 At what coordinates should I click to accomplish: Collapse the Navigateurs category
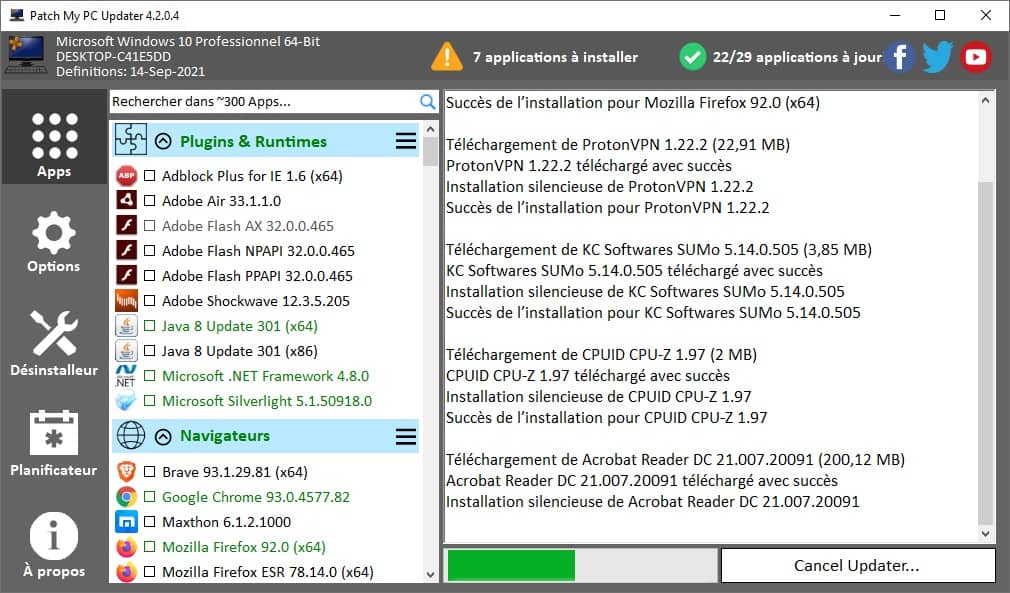163,437
